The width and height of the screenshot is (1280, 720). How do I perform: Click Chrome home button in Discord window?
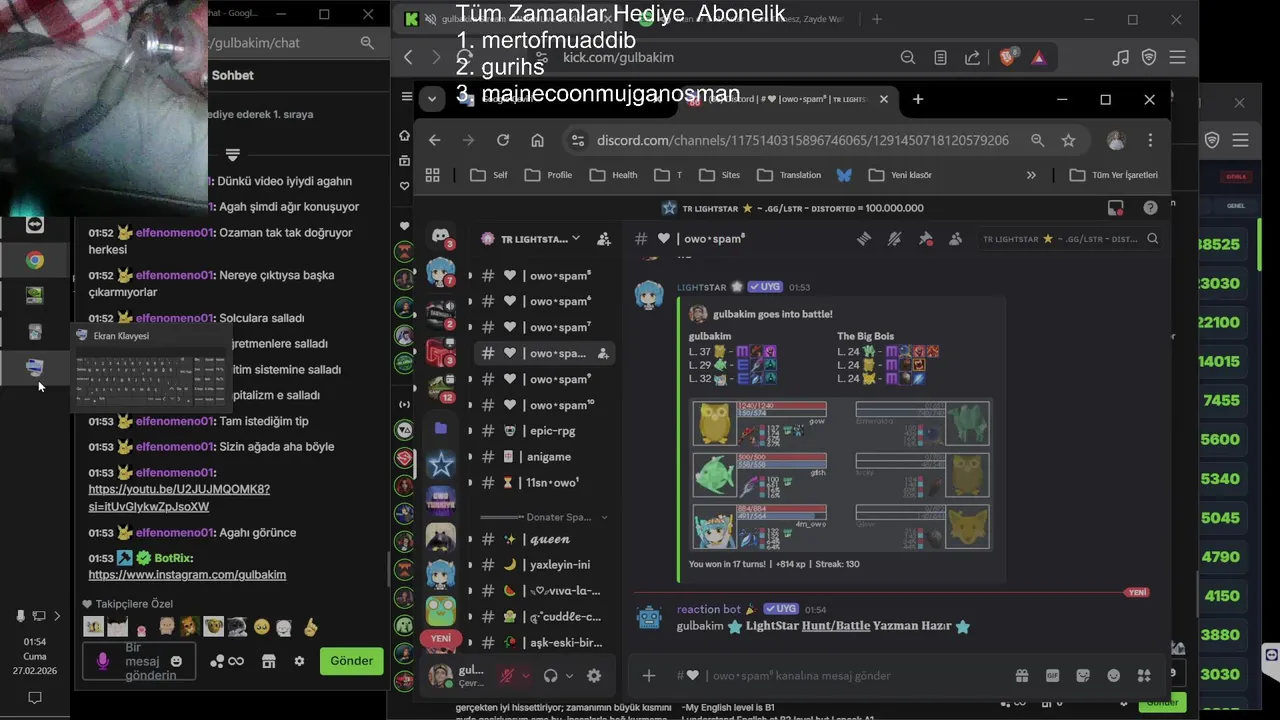click(x=537, y=140)
